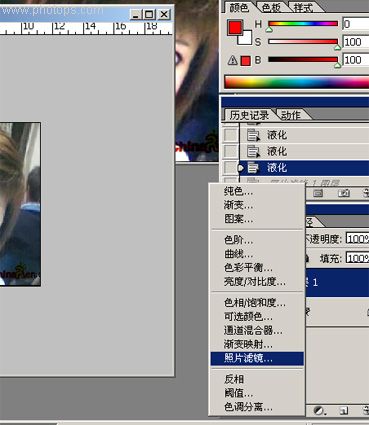Switch to the 色板 tab
Image resolution: width=369 pixels, height=425 pixels.
click(x=271, y=7)
